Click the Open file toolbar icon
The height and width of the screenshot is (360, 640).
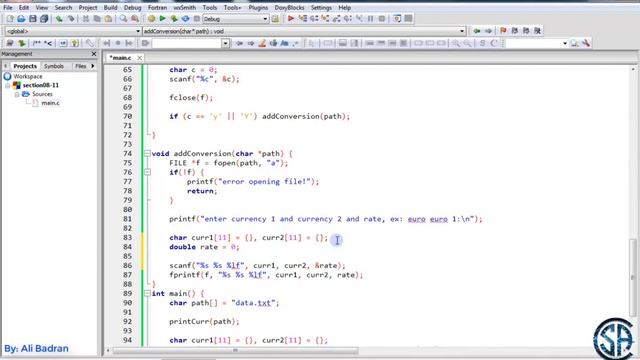[21, 19]
